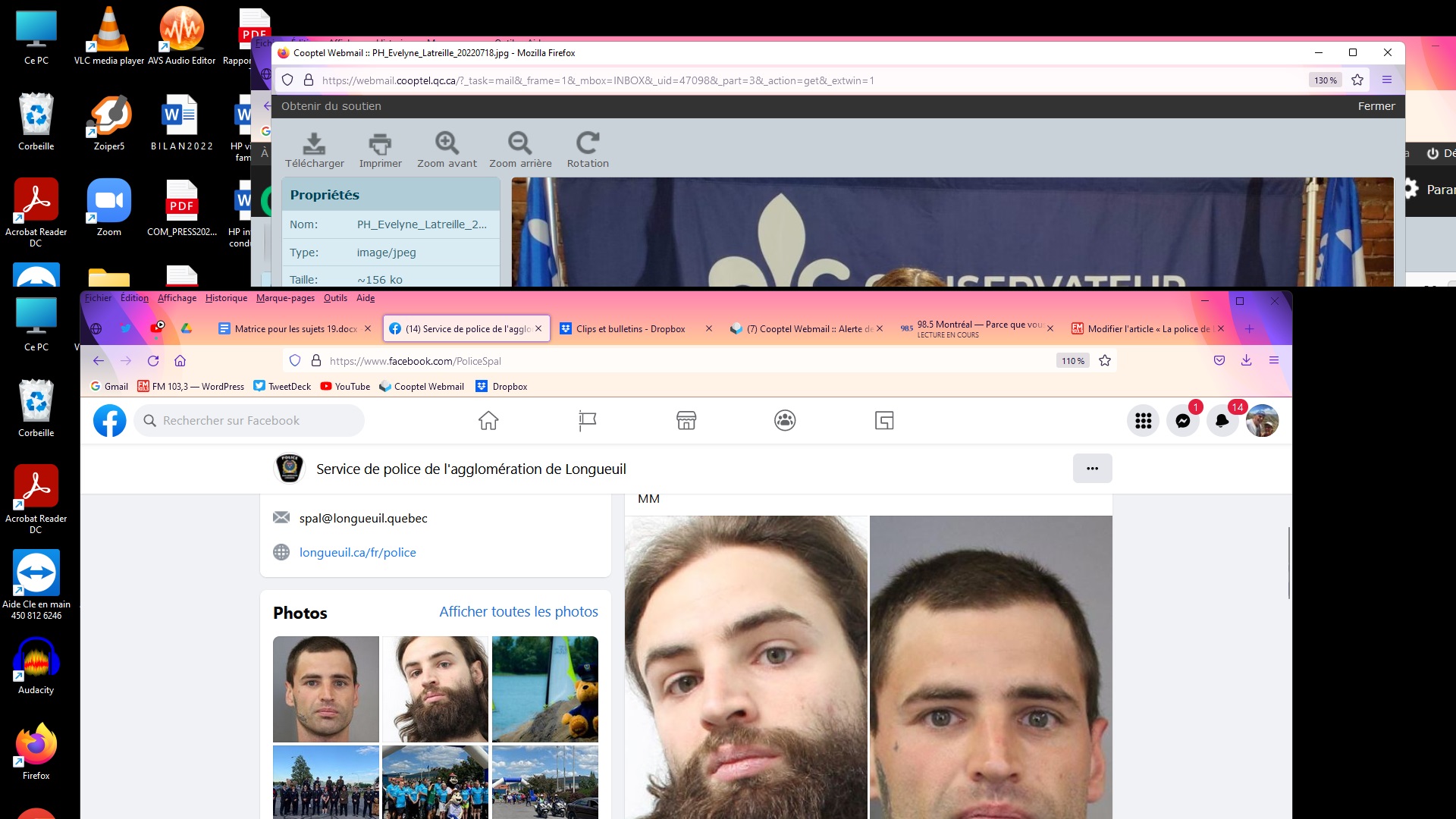Screen dimensions: 1456x819
Task: Click the Rechercher sur Facebook search field
Action: coord(250,421)
